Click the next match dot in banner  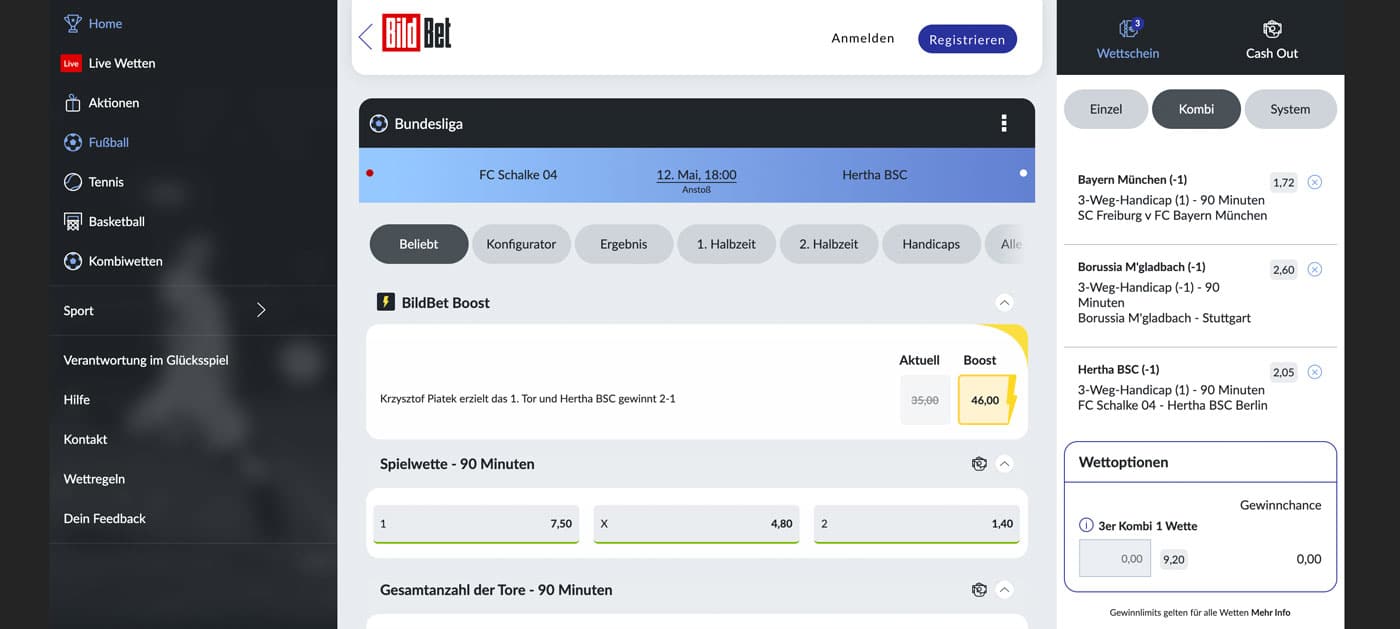tap(1023, 173)
